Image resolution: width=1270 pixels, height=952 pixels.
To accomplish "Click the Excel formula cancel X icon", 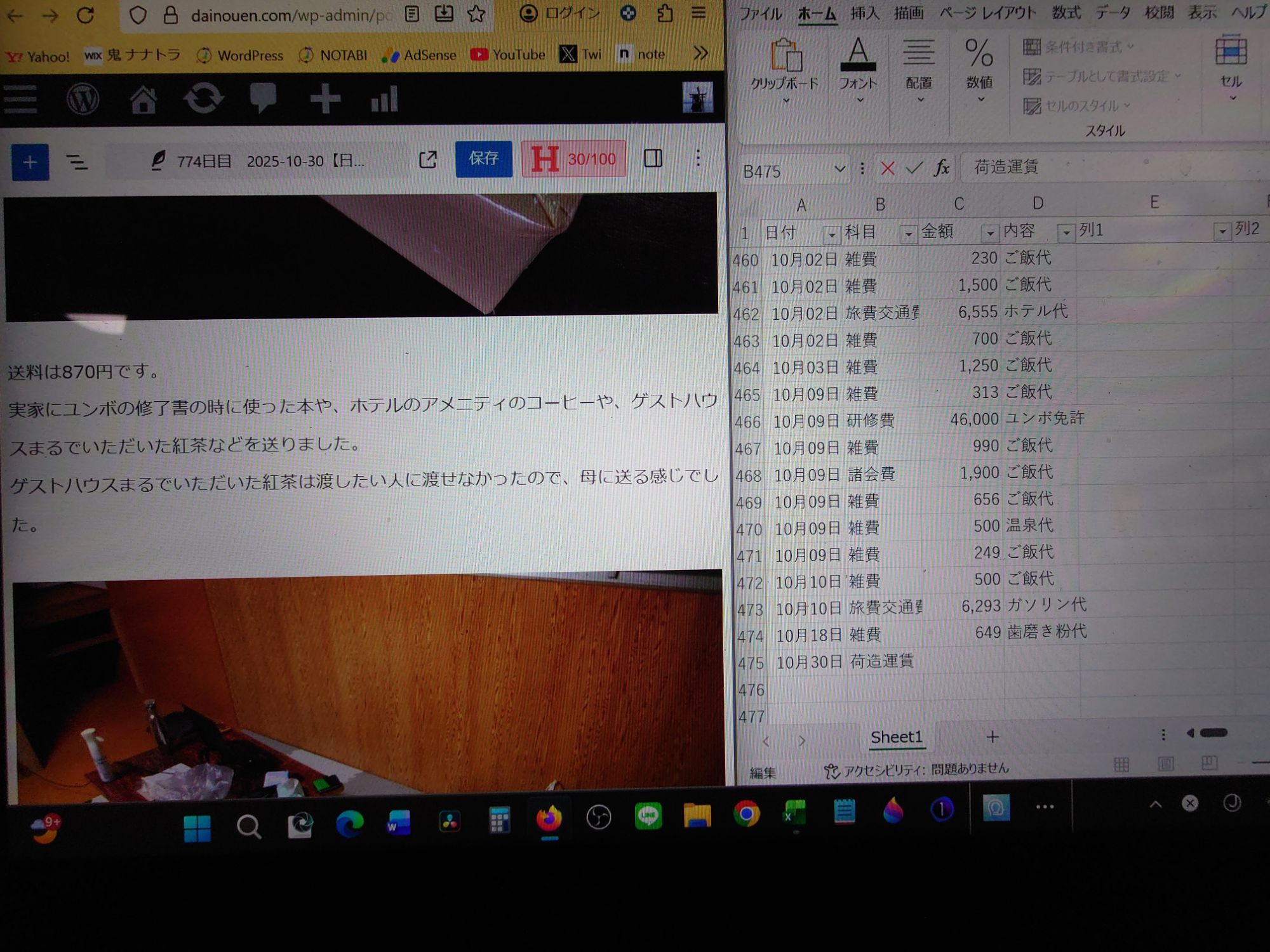I will tap(887, 168).
